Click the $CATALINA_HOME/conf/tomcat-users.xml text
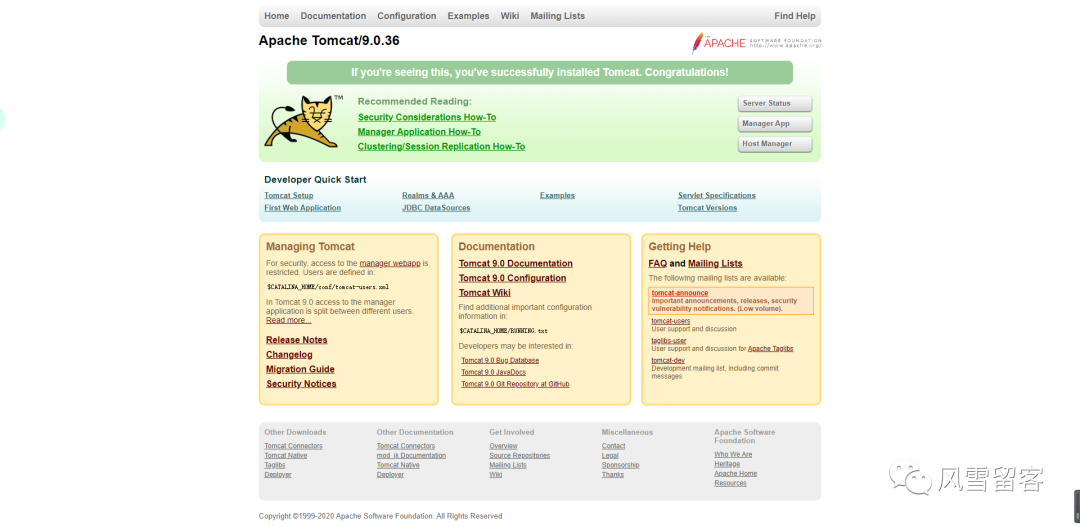 (329, 287)
